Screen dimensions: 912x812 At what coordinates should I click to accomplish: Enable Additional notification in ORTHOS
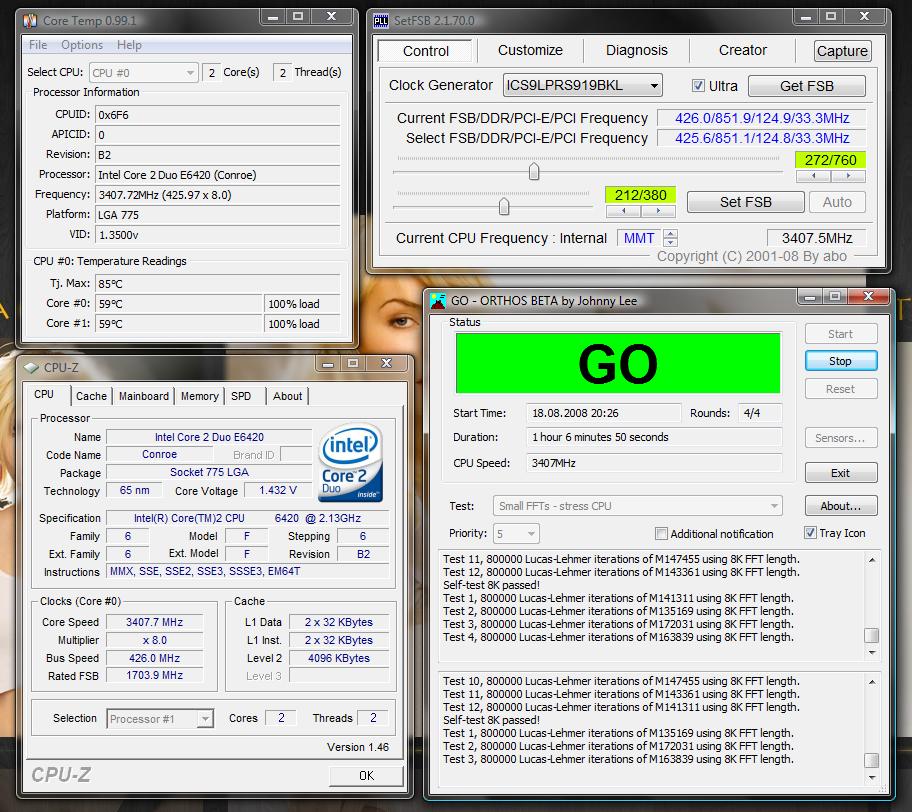(x=661, y=533)
